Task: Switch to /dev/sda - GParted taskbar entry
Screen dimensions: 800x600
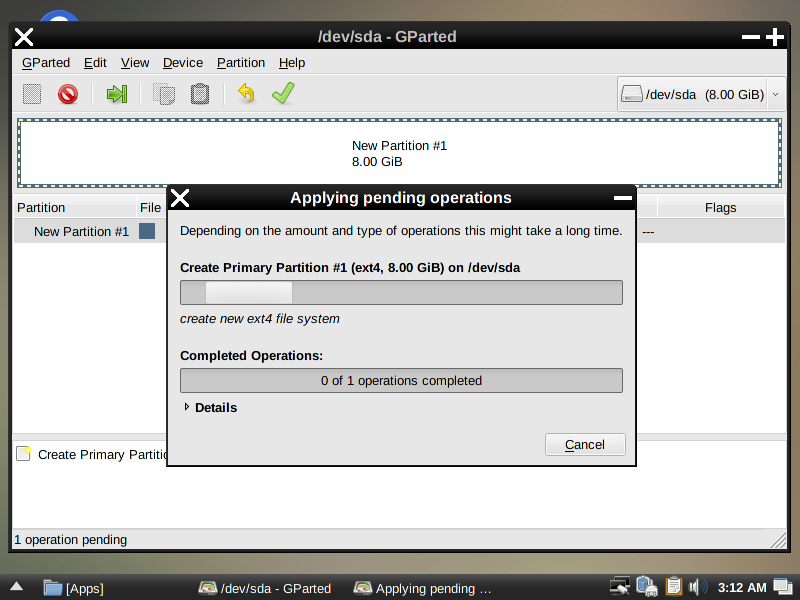Action: tap(264, 588)
